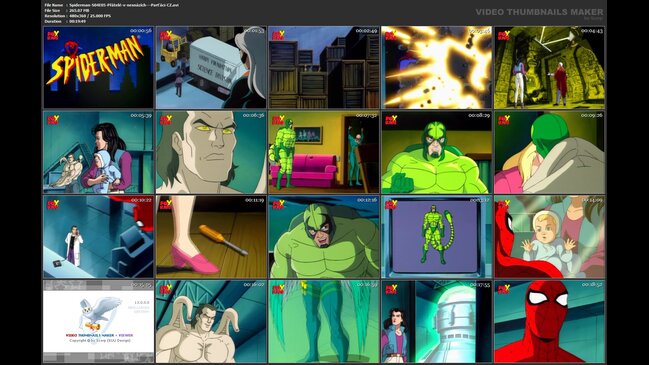649x365 pixels.
Task: Open the muscular man with tentacles thumbnail
Action: tap(211, 322)
